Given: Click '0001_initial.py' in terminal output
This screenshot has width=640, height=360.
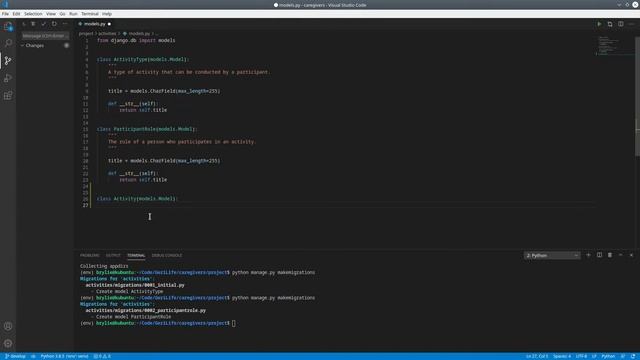Looking at the screenshot, I should click(164, 285).
